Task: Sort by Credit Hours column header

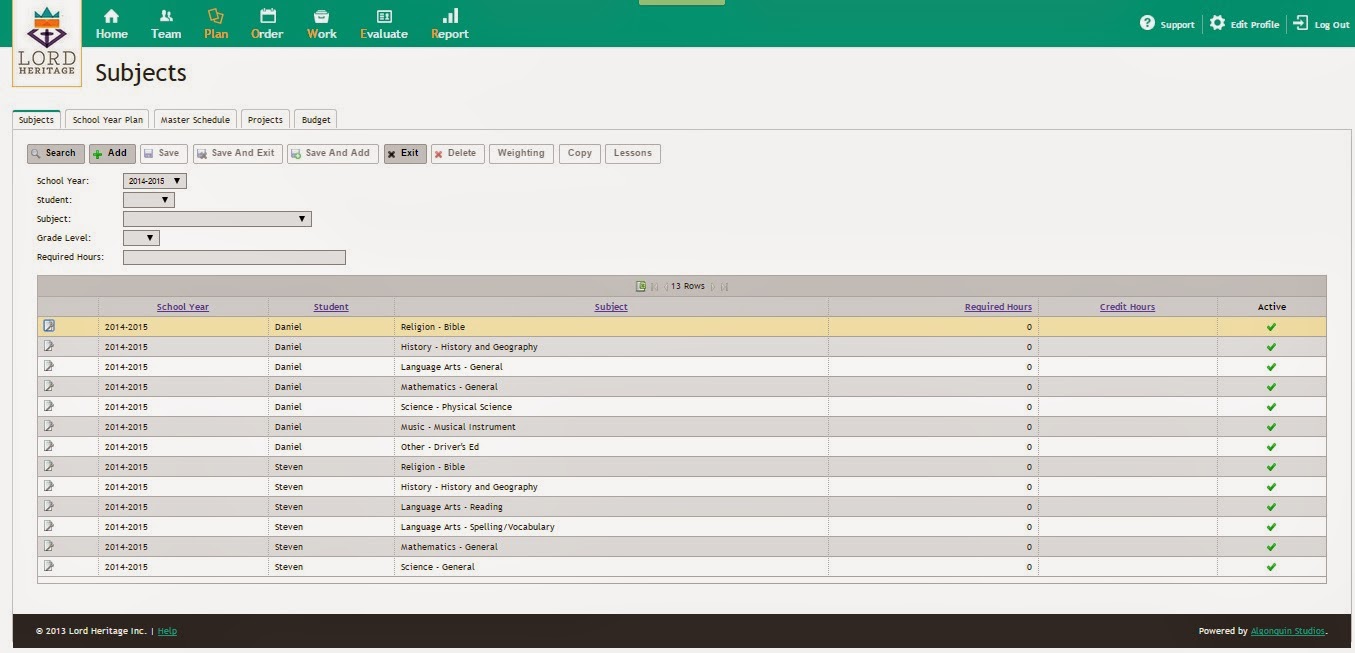Action: pos(1127,307)
